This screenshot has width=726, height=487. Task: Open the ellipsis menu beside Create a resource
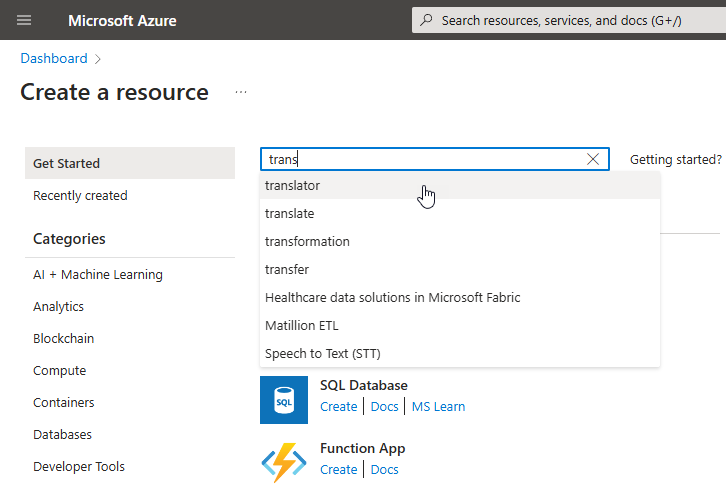tap(240, 93)
